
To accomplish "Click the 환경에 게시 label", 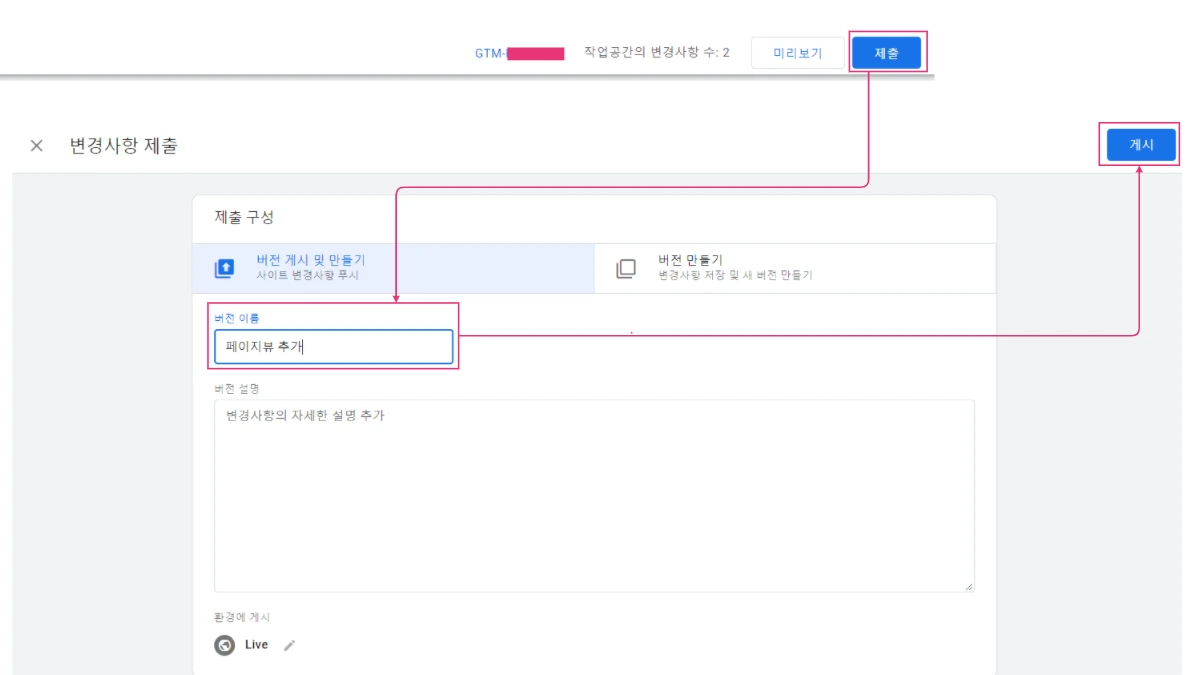I will pyautogui.click(x=242, y=617).
